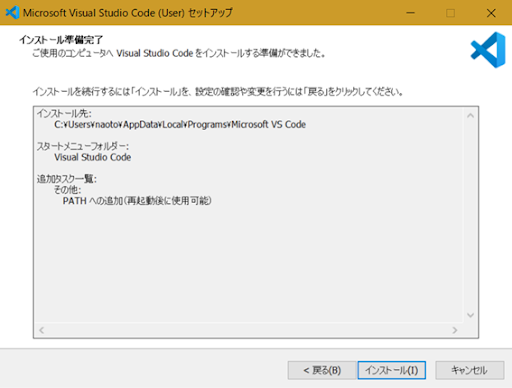Click the summary box scroll down arrow
The image size is (512, 388).
point(470,315)
